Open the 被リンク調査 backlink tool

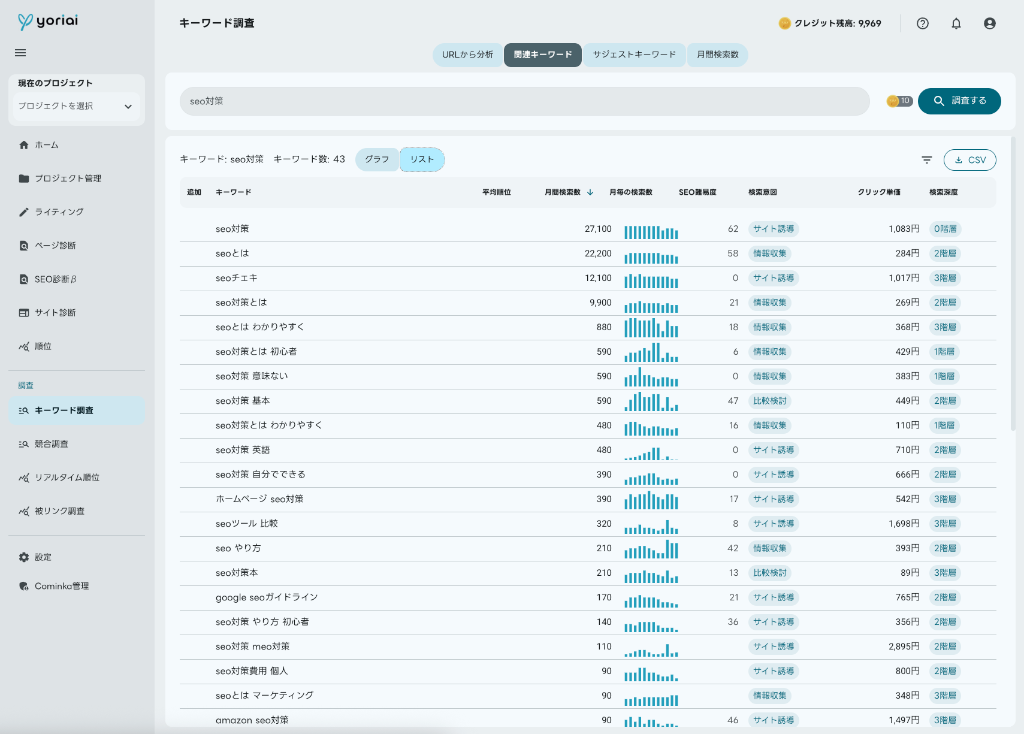tap(60, 513)
